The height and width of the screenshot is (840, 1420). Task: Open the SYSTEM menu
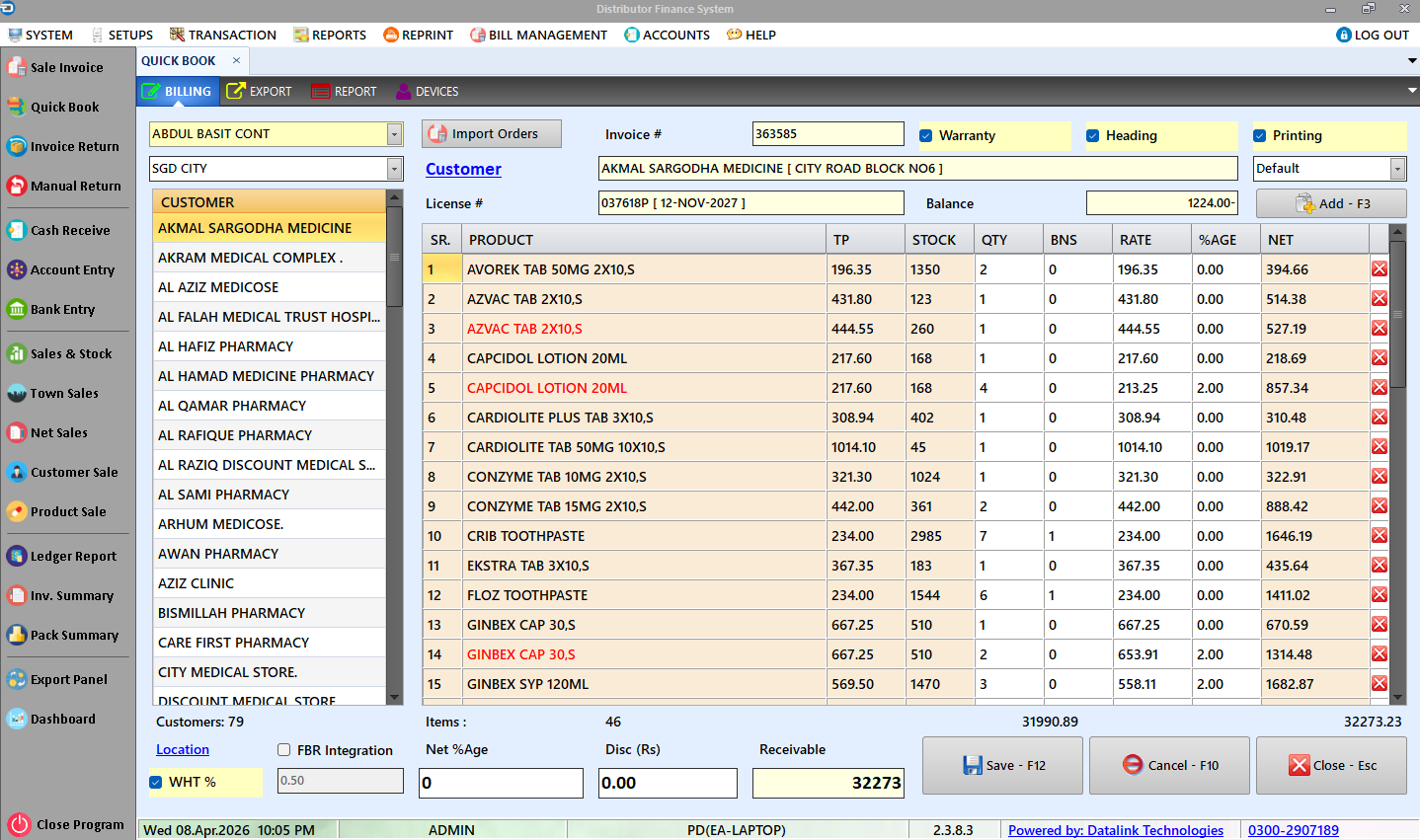click(x=40, y=35)
